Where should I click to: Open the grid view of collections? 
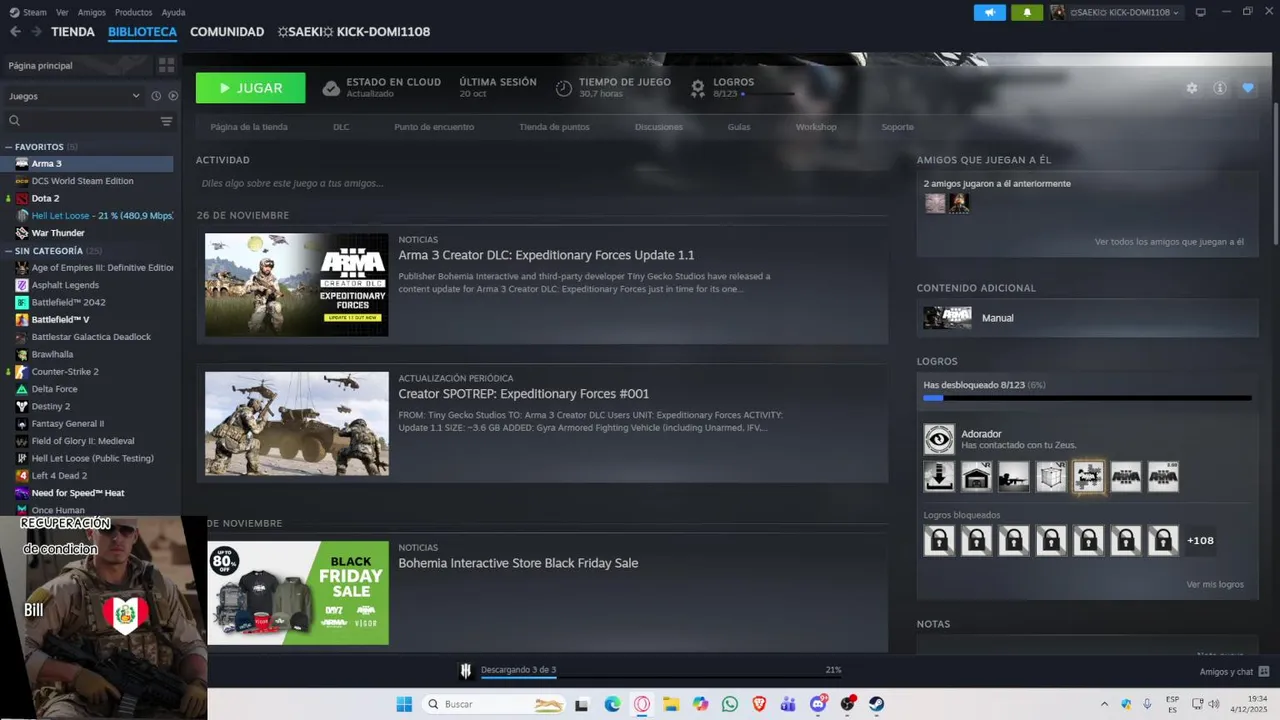pyautogui.click(x=166, y=65)
